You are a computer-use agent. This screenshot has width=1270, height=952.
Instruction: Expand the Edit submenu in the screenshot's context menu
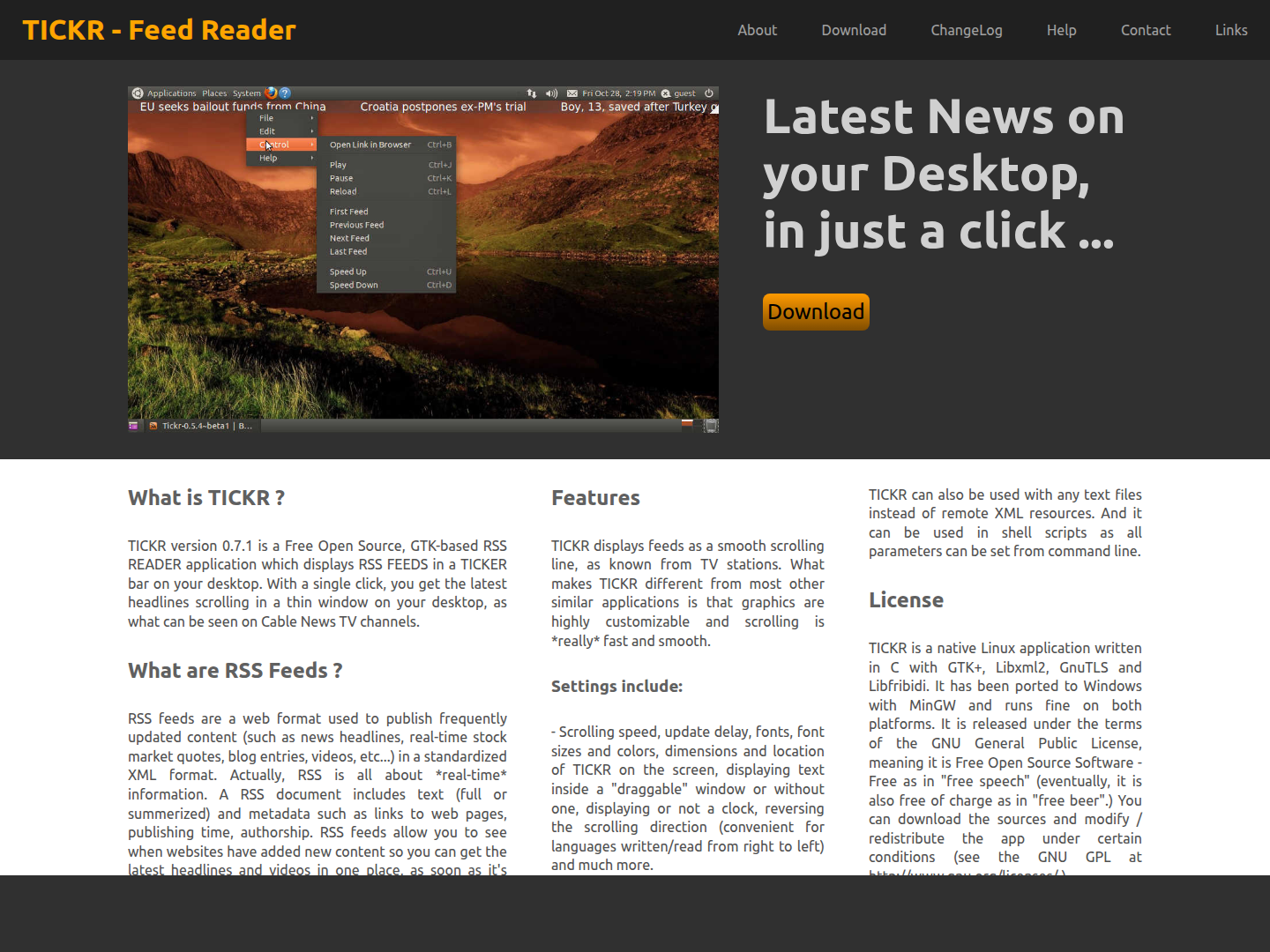[281, 131]
